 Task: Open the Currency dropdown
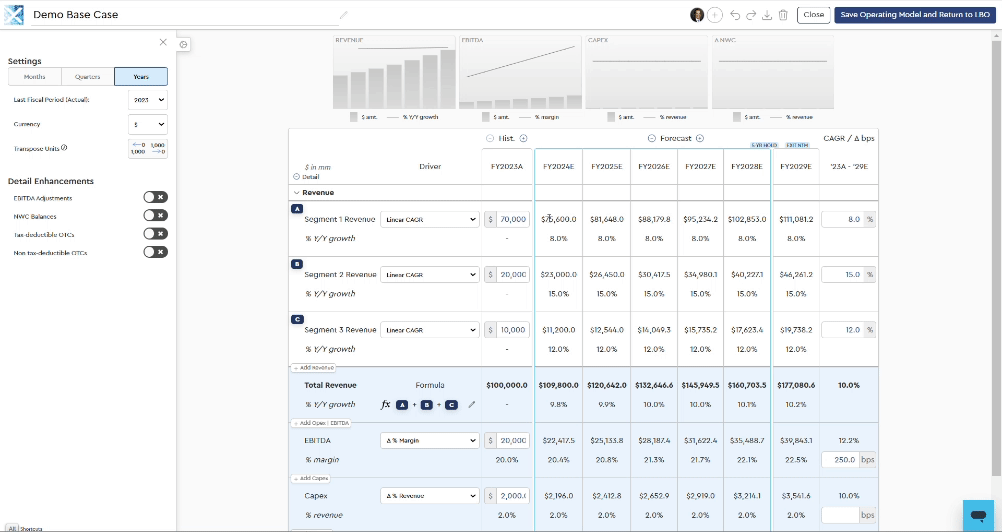click(x=149, y=124)
